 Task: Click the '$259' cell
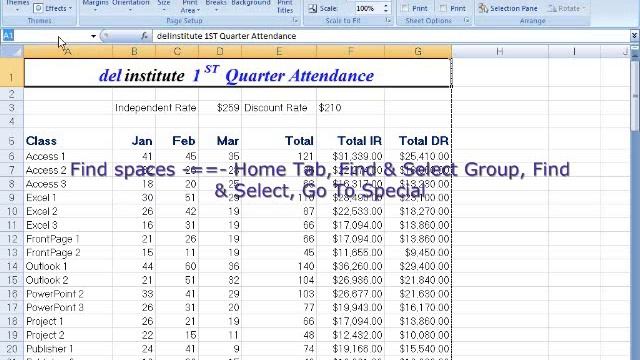coord(220,108)
